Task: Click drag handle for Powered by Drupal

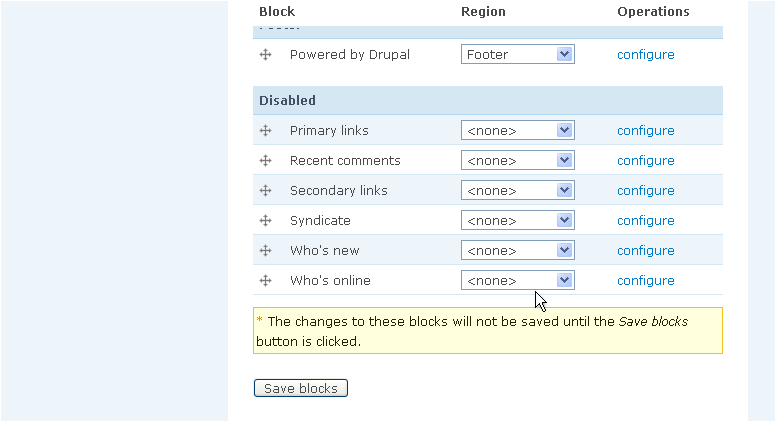Action: [x=266, y=54]
